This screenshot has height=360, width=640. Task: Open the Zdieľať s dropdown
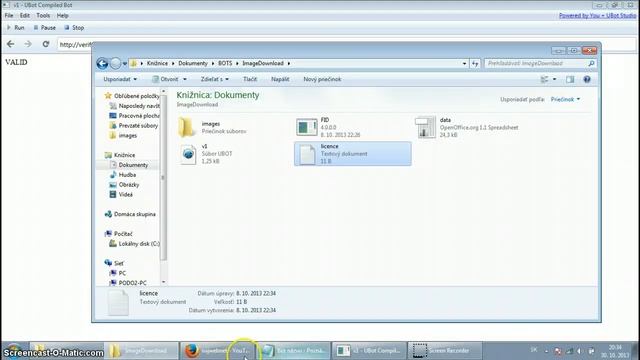point(215,79)
